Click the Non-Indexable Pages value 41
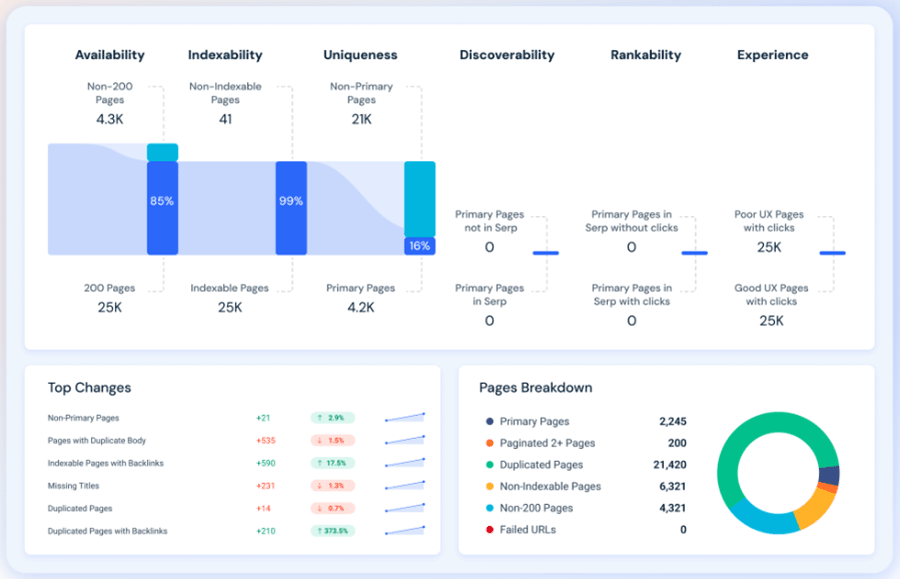900x579 pixels. [x=226, y=119]
